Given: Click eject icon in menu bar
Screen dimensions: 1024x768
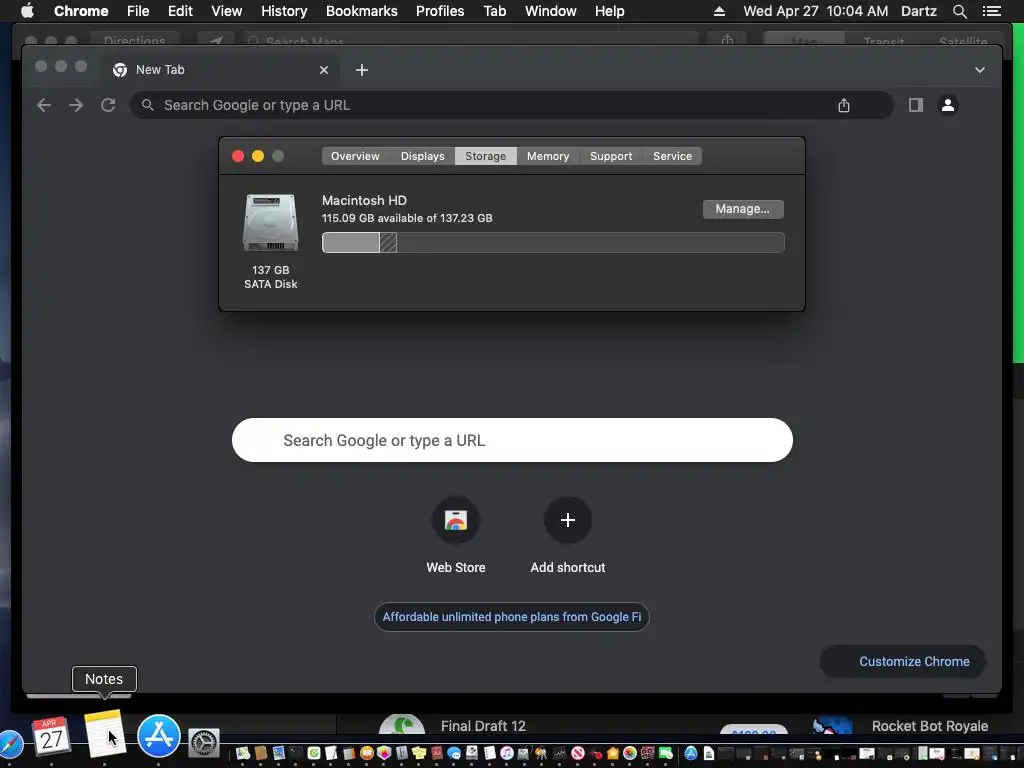Looking at the screenshot, I should tap(719, 11).
